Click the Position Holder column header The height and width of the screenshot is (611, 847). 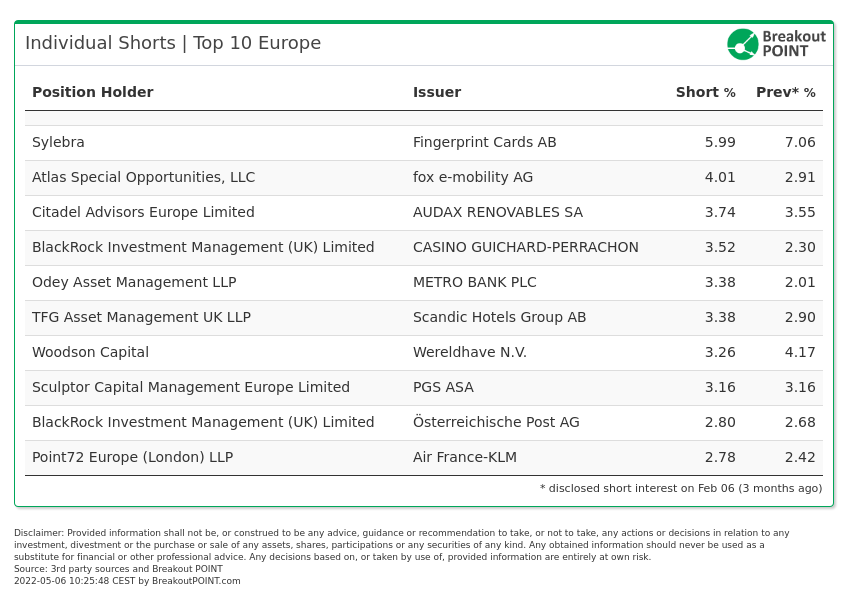[x=93, y=92]
